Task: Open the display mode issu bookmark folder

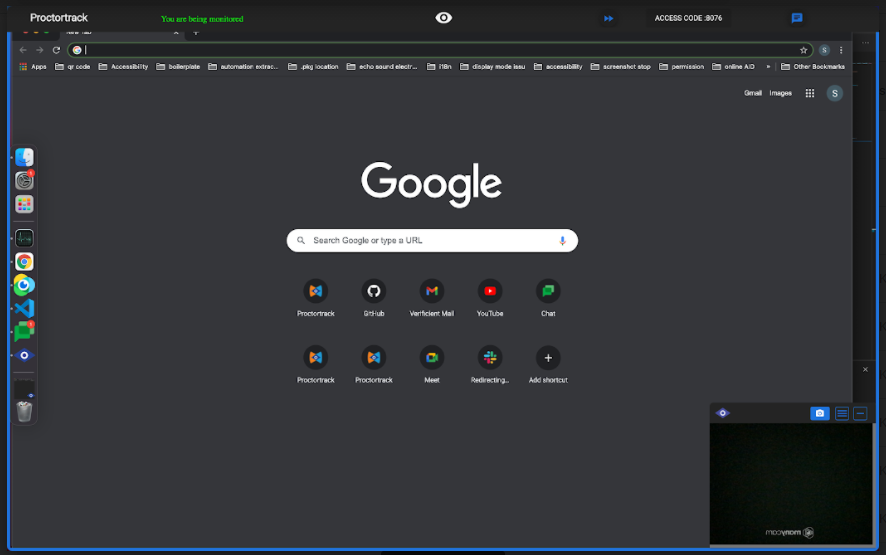Action: click(493, 67)
